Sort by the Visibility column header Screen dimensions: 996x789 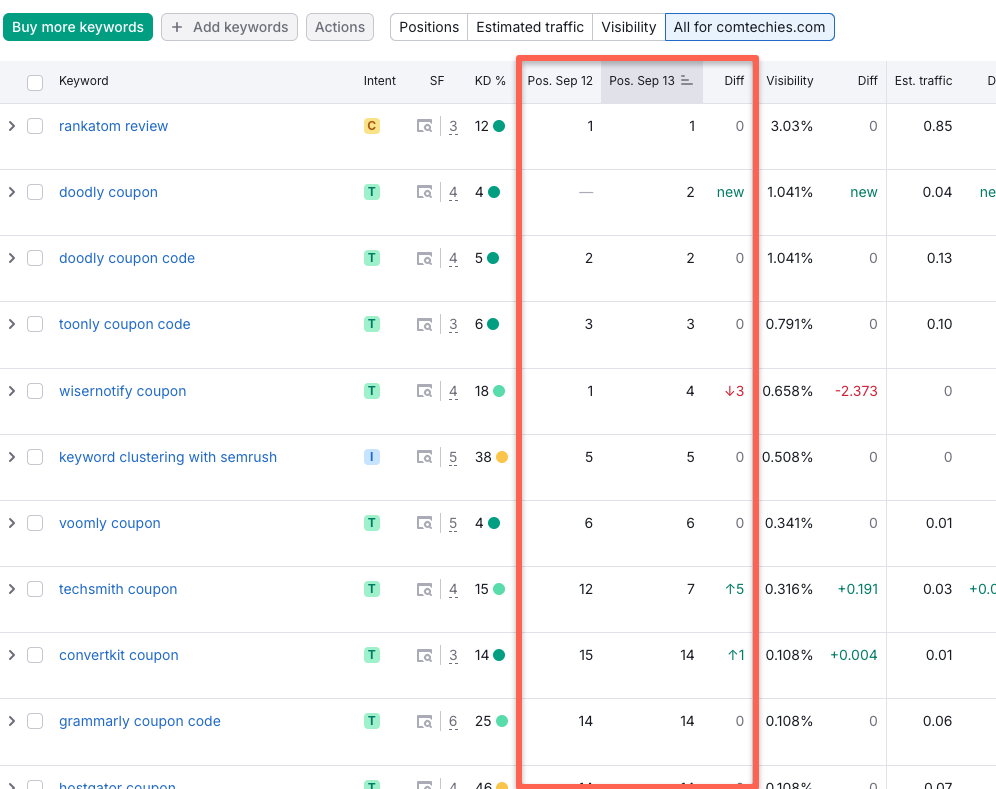click(x=790, y=81)
